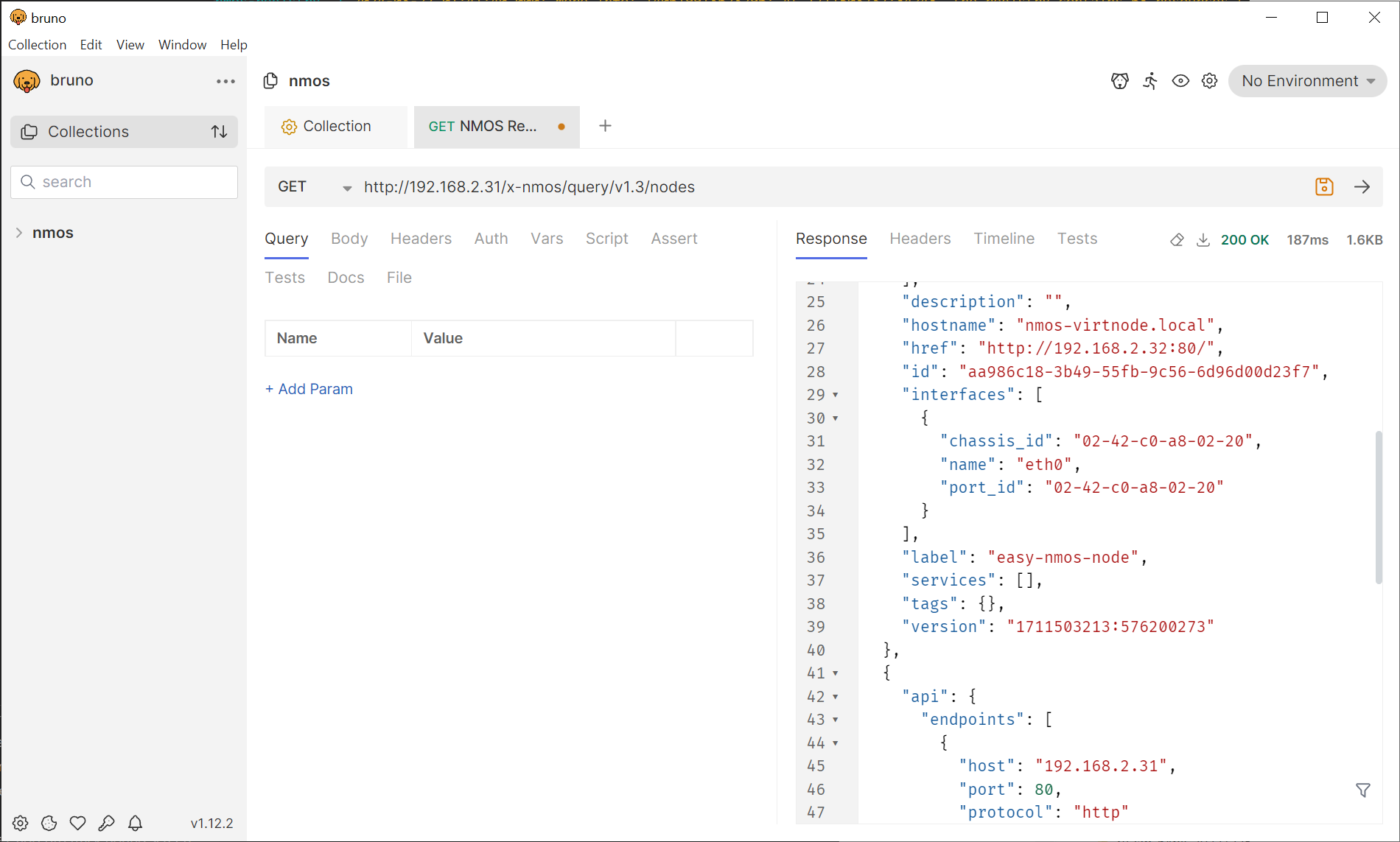
Task: Open preferences gear in sidebar footer
Action: (21, 823)
